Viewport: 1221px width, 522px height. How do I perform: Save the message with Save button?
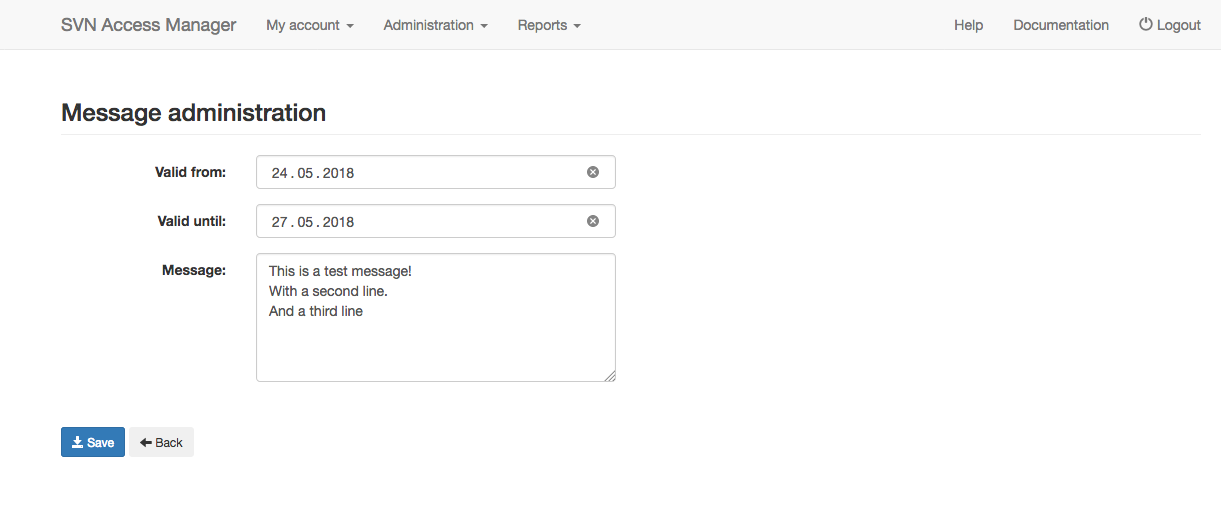(93, 442)
